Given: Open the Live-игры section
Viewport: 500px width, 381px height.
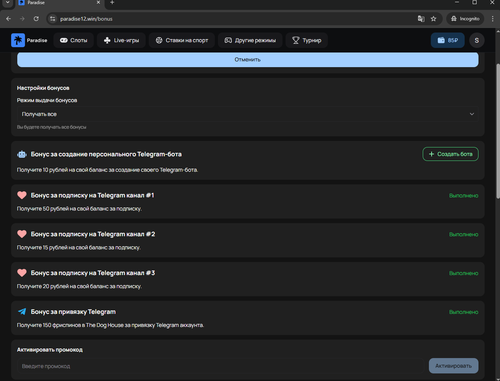Looking at the screenshot, I should tap(121, 40).
